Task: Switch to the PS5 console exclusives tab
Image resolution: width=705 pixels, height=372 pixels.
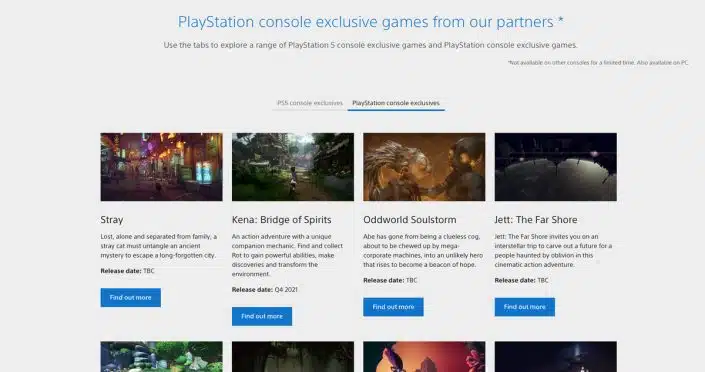Action: (x=310, y=103)
